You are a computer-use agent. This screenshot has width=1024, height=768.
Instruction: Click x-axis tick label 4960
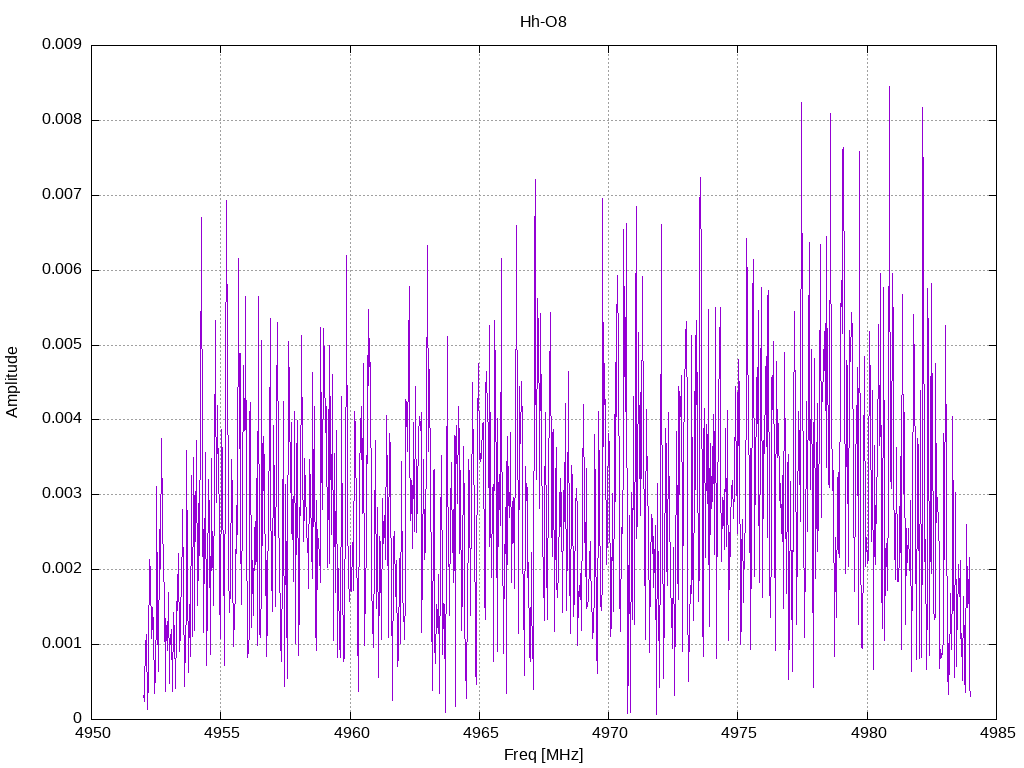coord(351,733)
